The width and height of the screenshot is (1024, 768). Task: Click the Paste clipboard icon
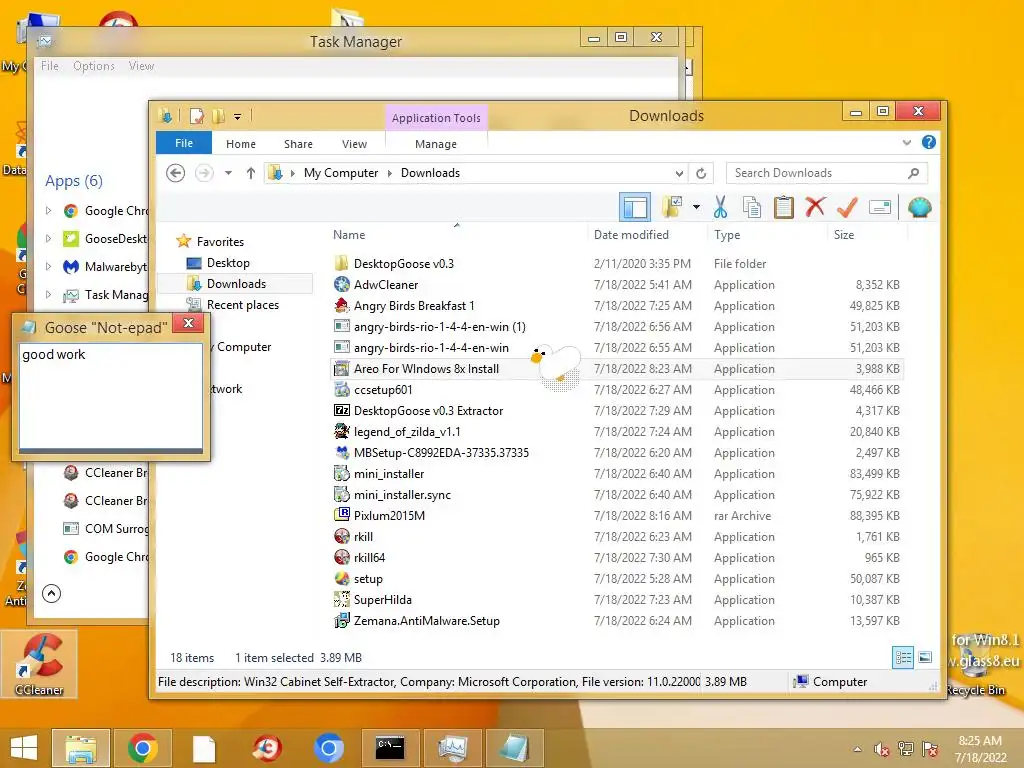pyautogui.click(x=784, y=207)
